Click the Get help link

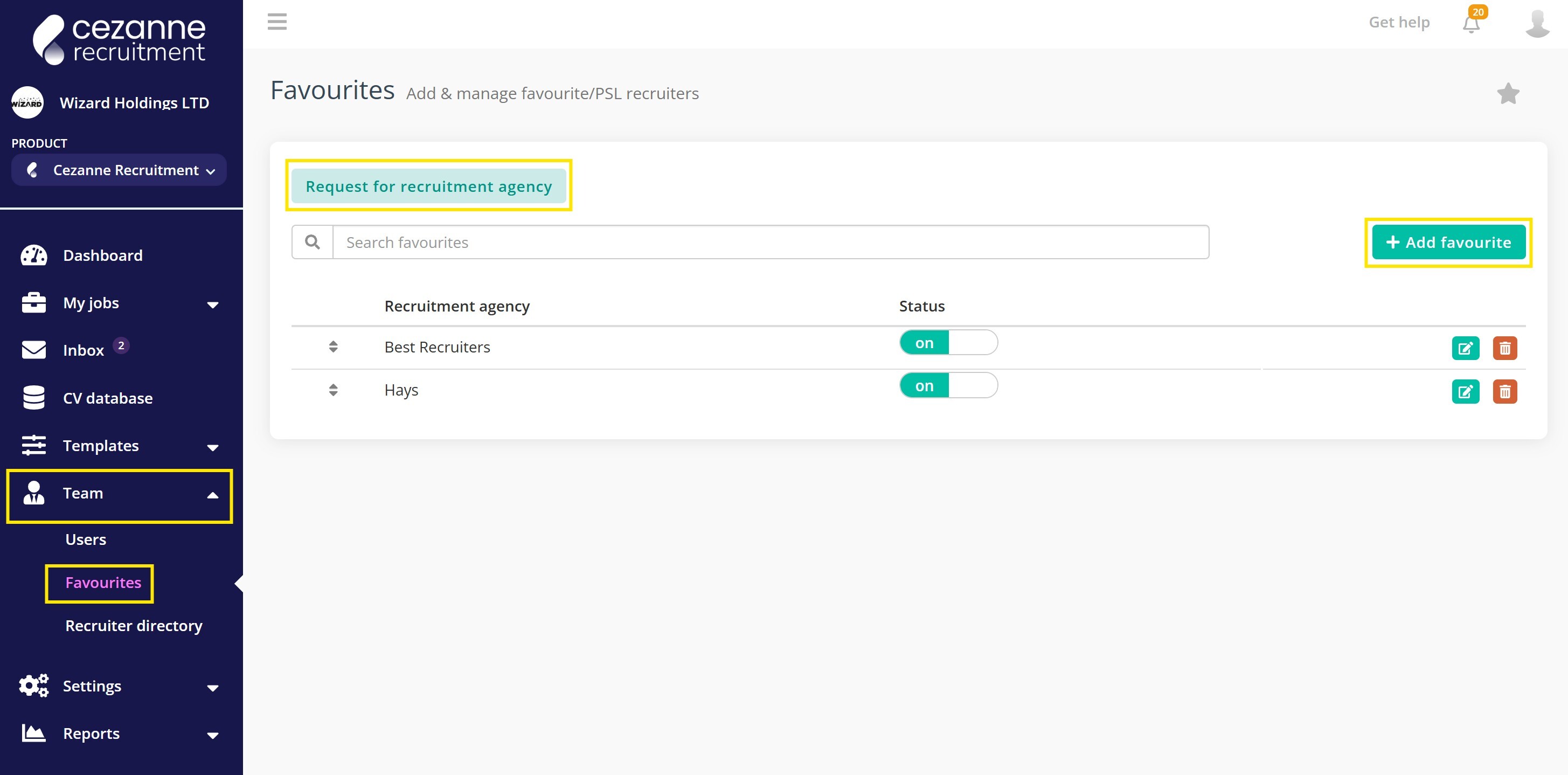(1399, 22)
